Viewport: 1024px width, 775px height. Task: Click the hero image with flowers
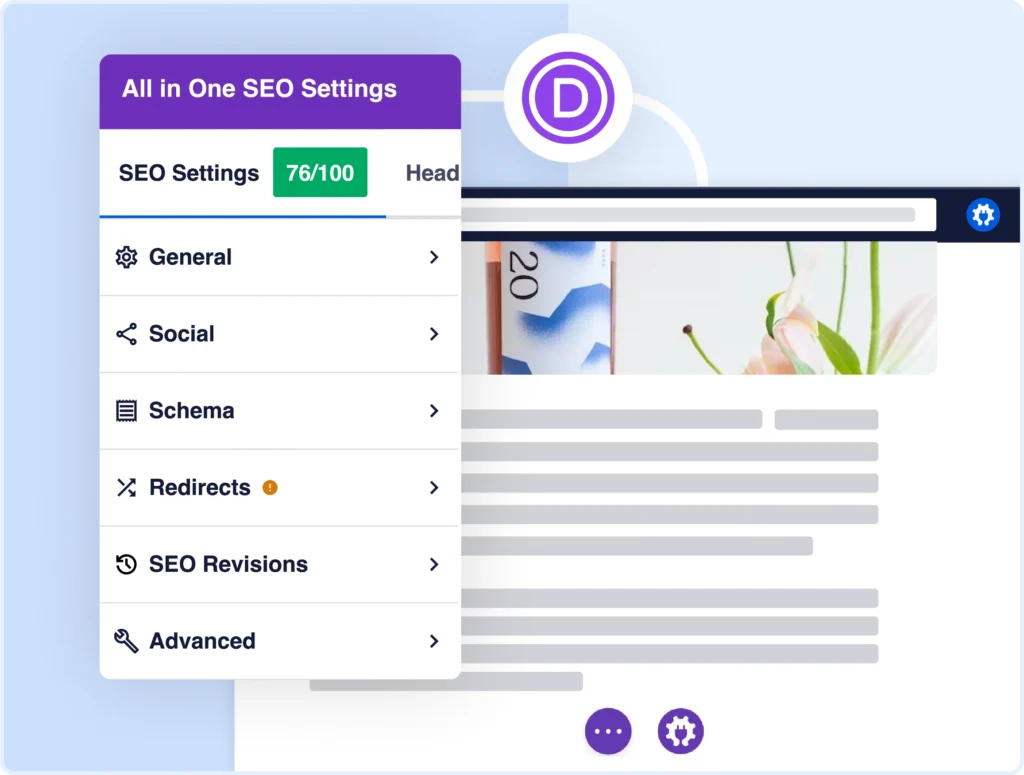pos(699,308)
